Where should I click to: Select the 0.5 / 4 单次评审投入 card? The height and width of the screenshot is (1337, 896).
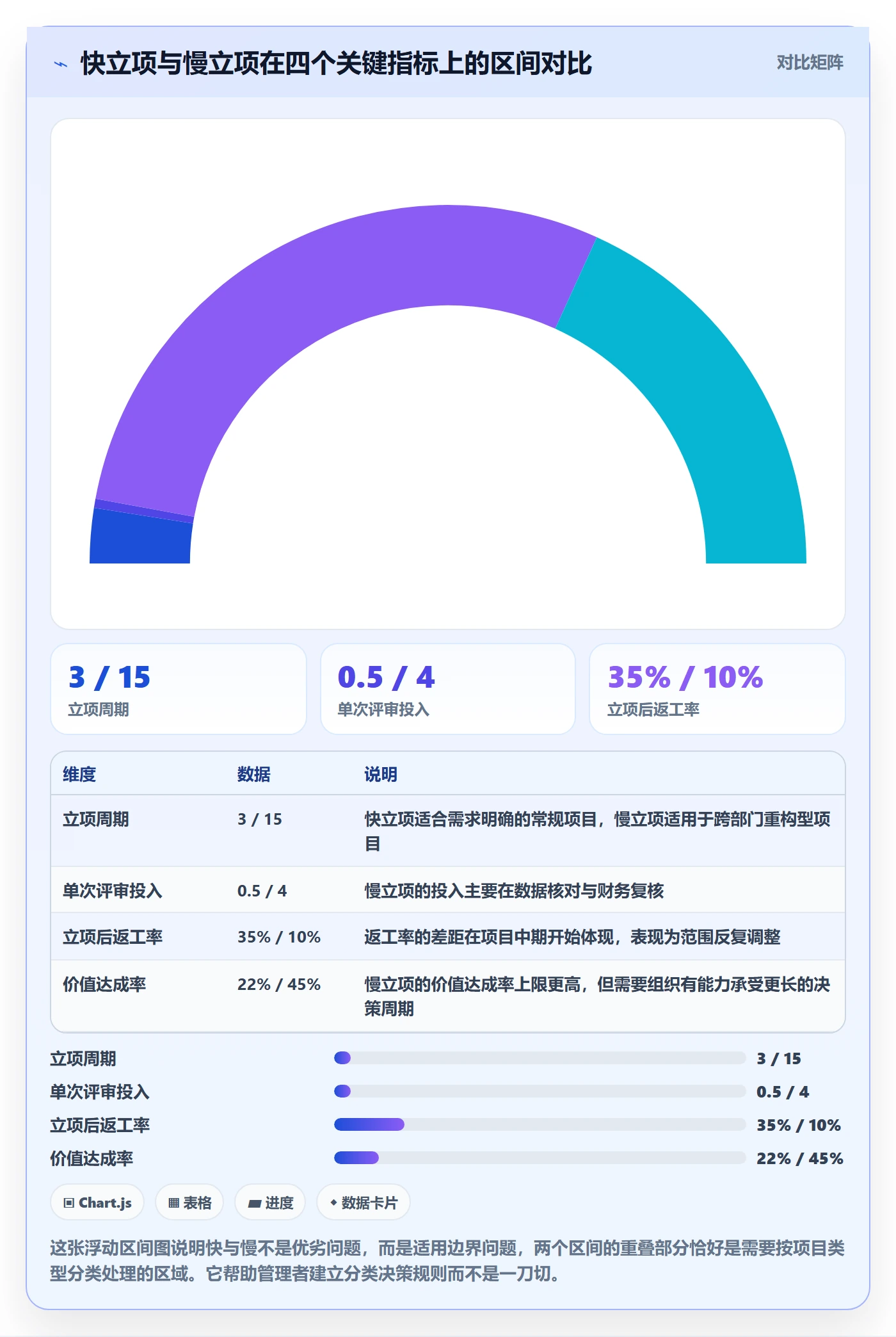pos(448,689)
